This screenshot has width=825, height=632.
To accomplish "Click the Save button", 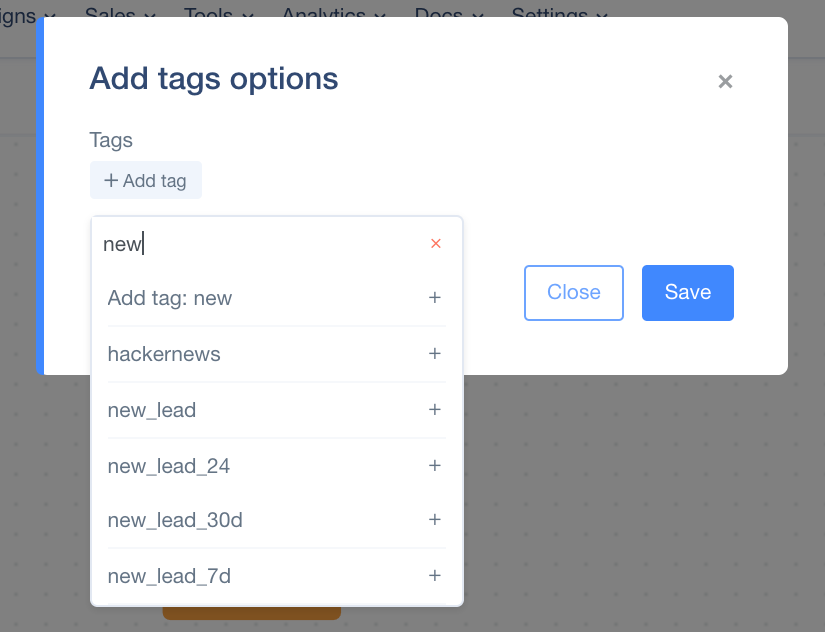I will click(x=688, y=293).
